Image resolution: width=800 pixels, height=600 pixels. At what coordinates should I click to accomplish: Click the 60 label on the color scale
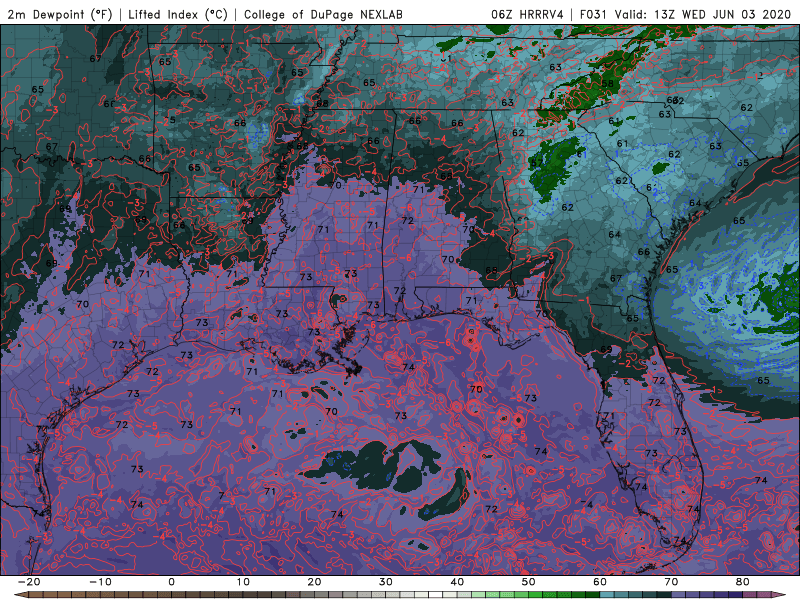tap(600, 582)
